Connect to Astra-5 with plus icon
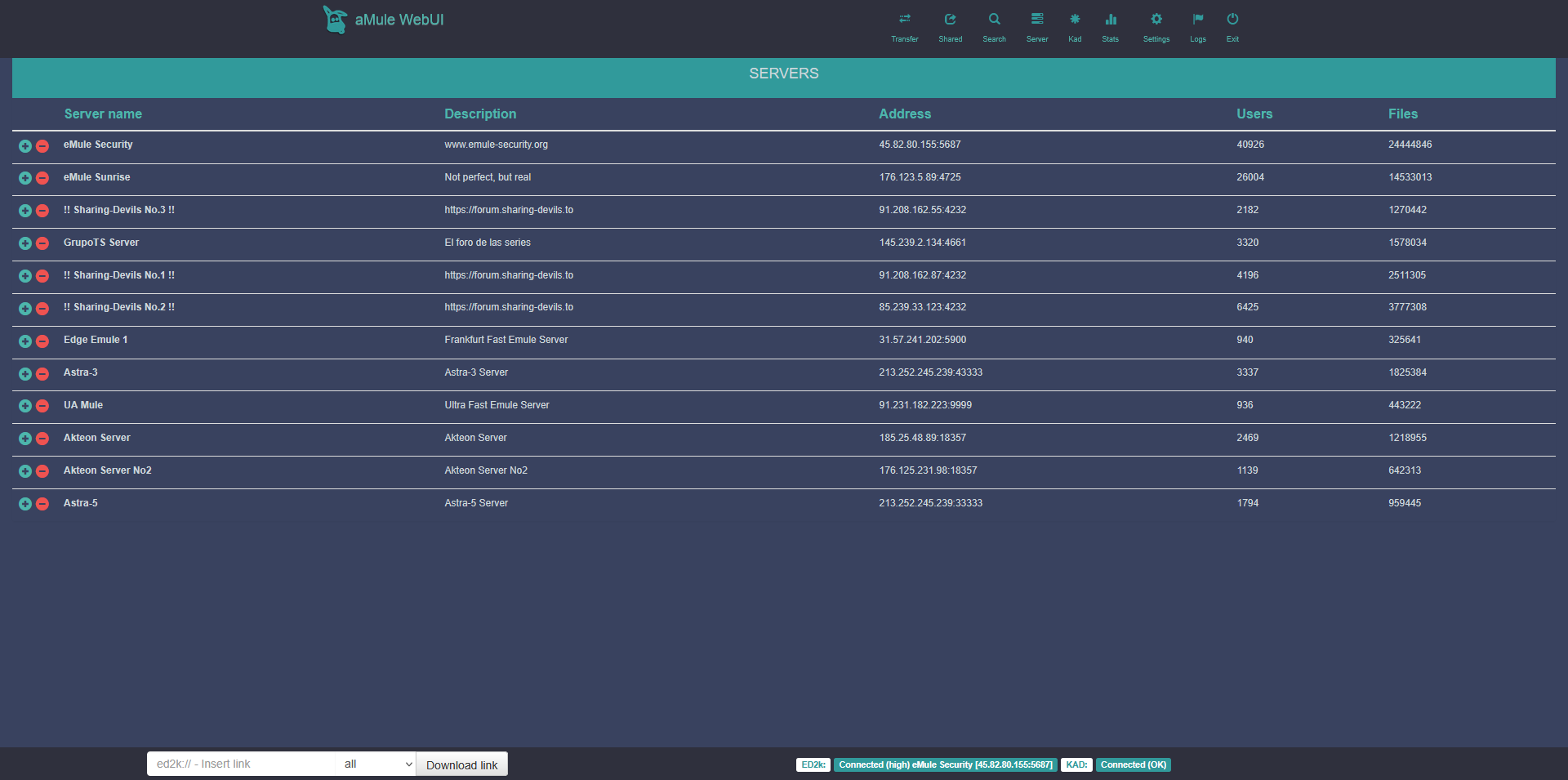The image size is (1568, 780). point(25,504)
